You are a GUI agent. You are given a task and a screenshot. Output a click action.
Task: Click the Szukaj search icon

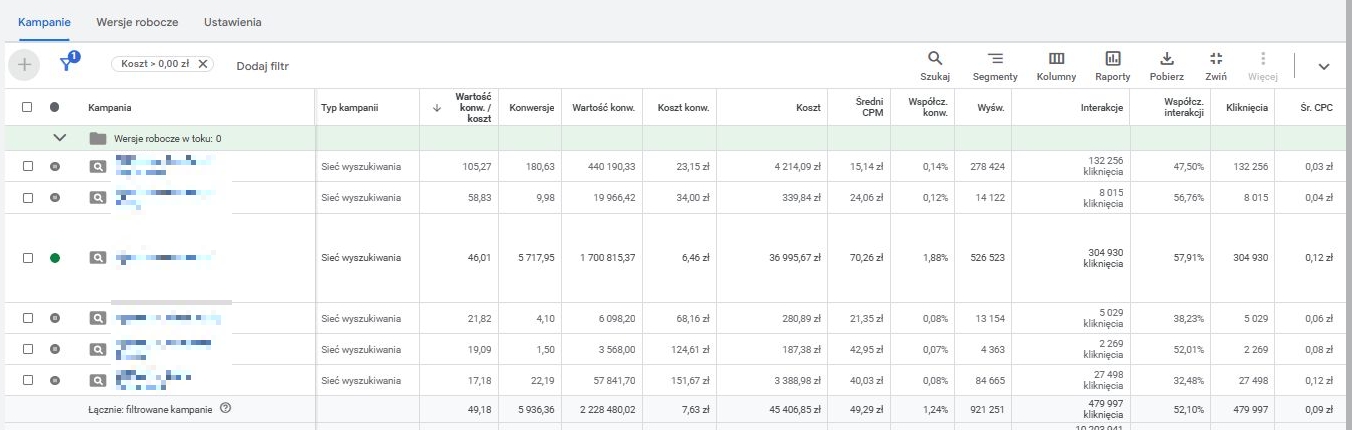coord(935,59)
